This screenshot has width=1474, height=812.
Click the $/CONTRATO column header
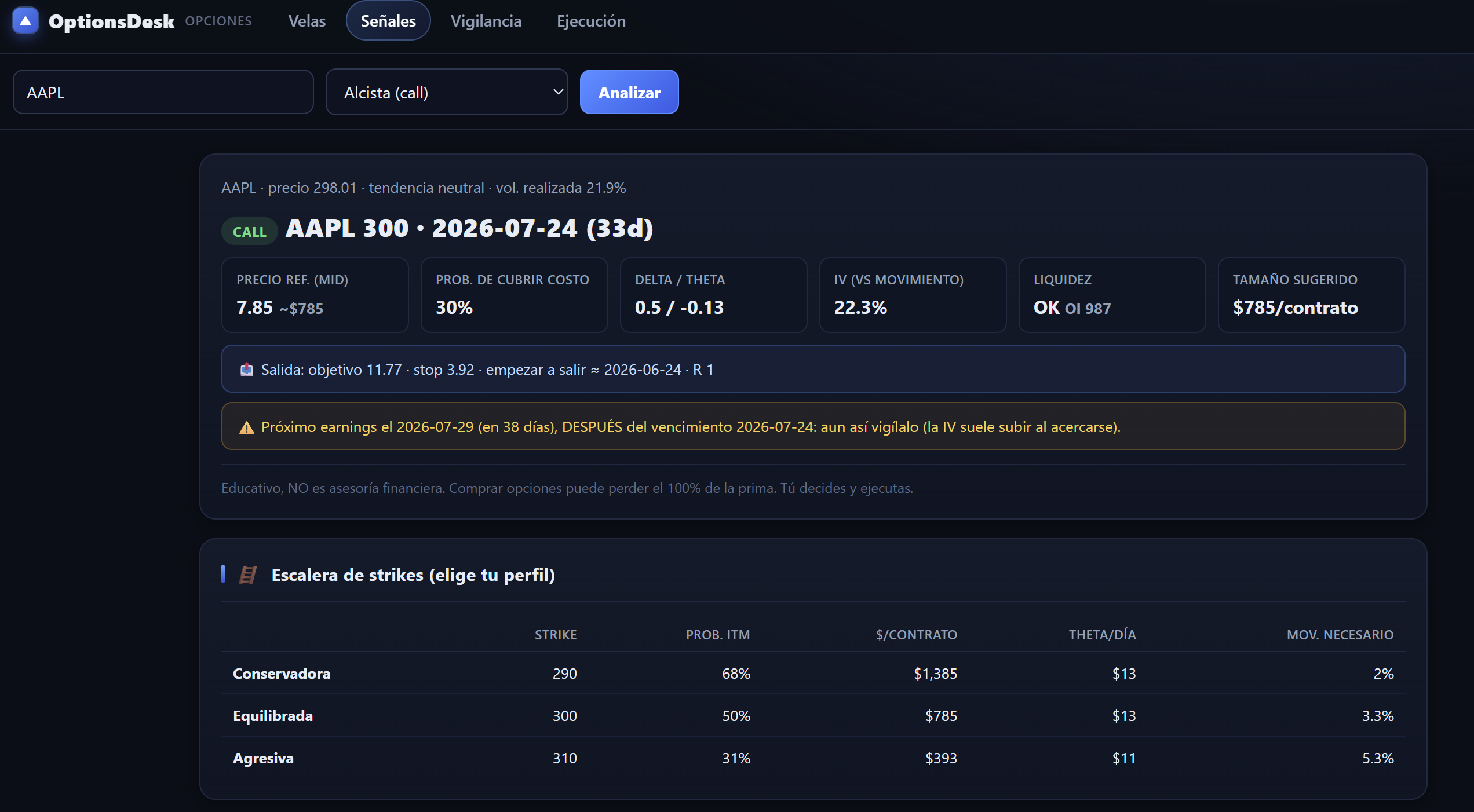[917, 635]
